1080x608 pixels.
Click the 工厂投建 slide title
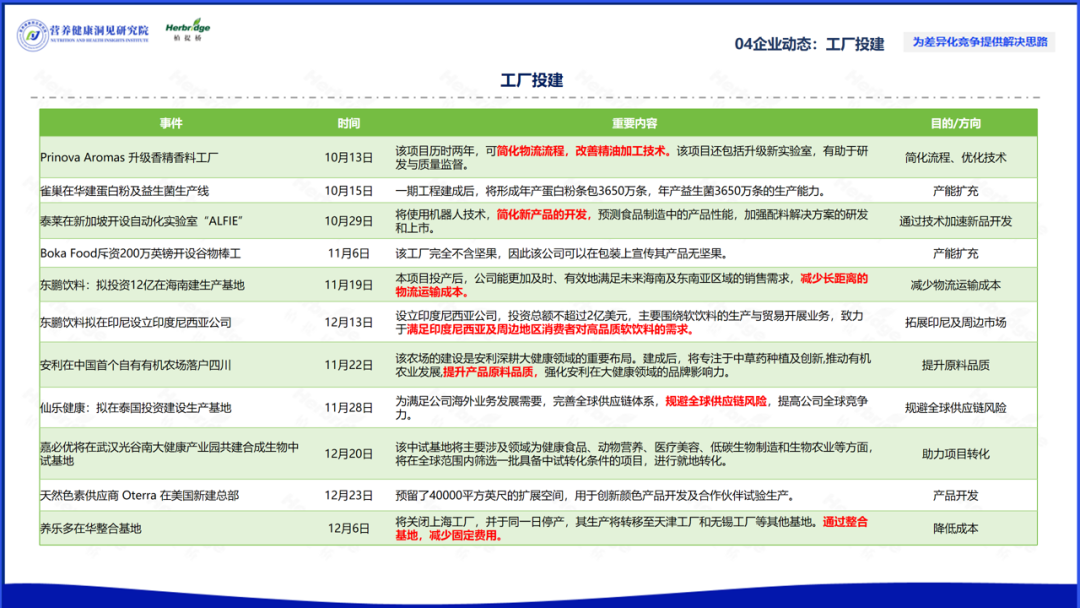[531, 81]
